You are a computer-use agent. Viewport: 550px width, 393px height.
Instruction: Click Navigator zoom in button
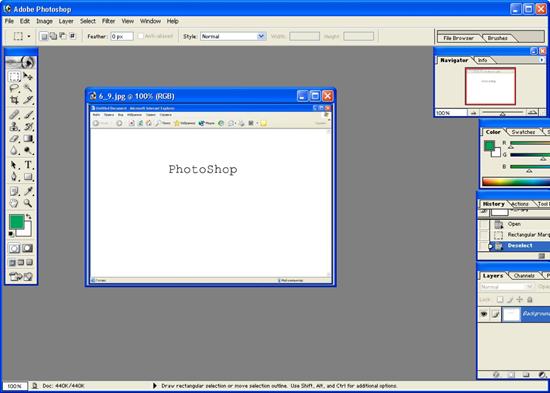pyautogui.click(x=532, y=113)
